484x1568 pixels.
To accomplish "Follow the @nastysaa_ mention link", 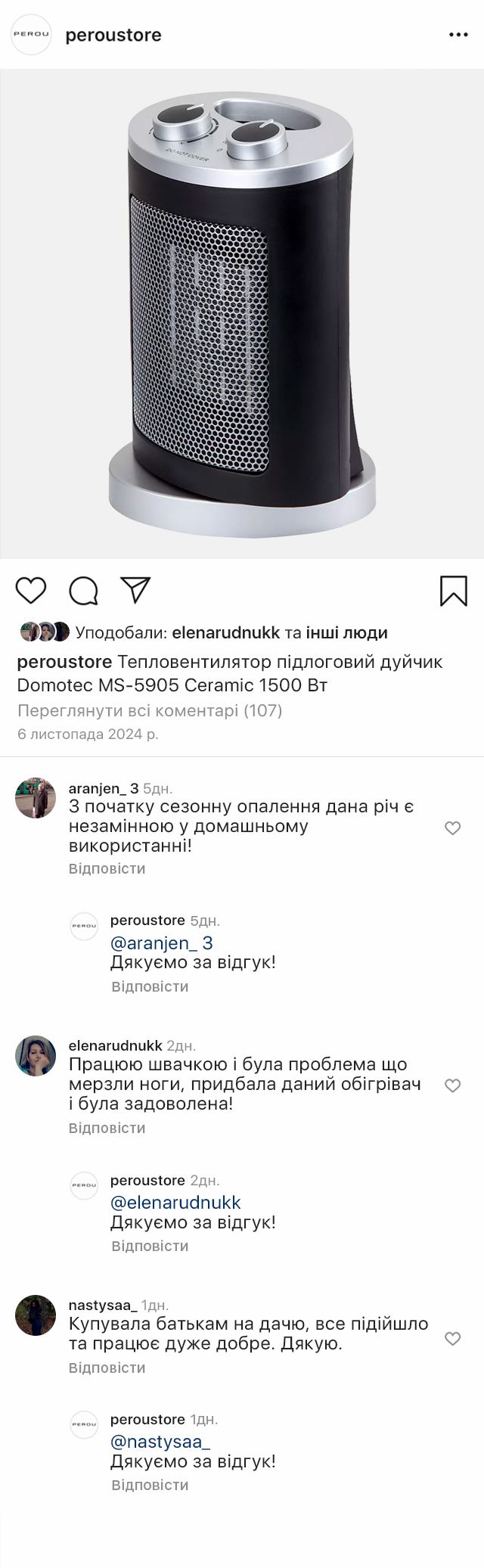I will (160, 1441).
